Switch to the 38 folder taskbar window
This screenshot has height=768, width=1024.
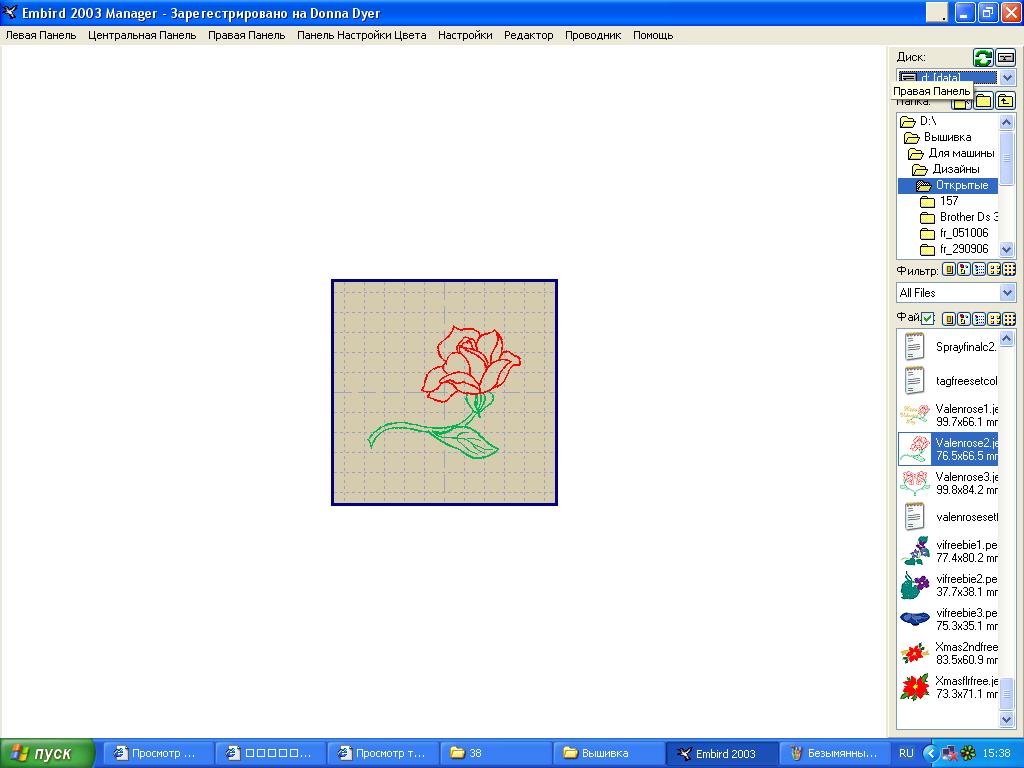tap(496, 753)
